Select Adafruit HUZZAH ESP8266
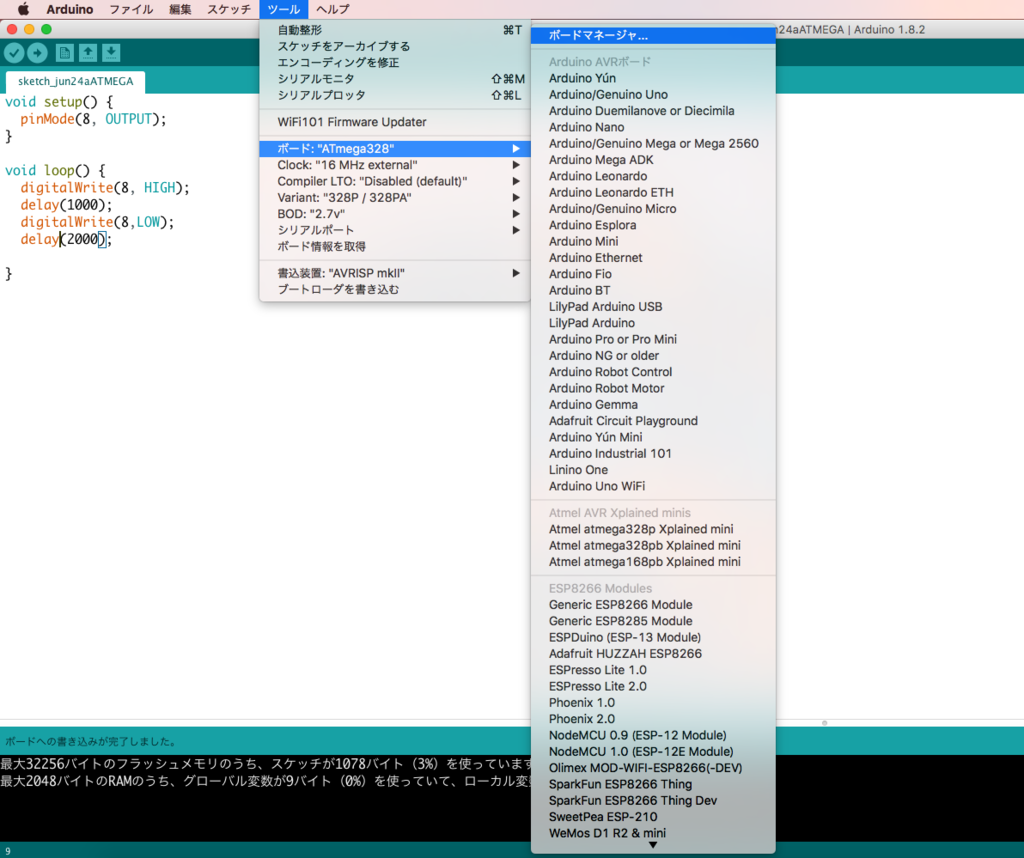 (x=653, y=654)
